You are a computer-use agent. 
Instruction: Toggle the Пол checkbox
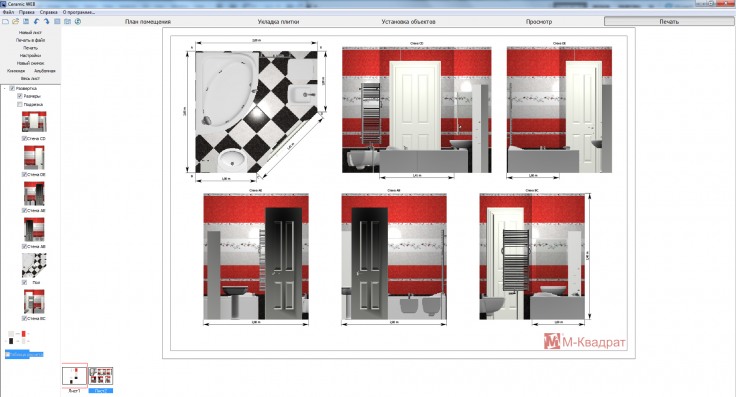coord(24,282)
